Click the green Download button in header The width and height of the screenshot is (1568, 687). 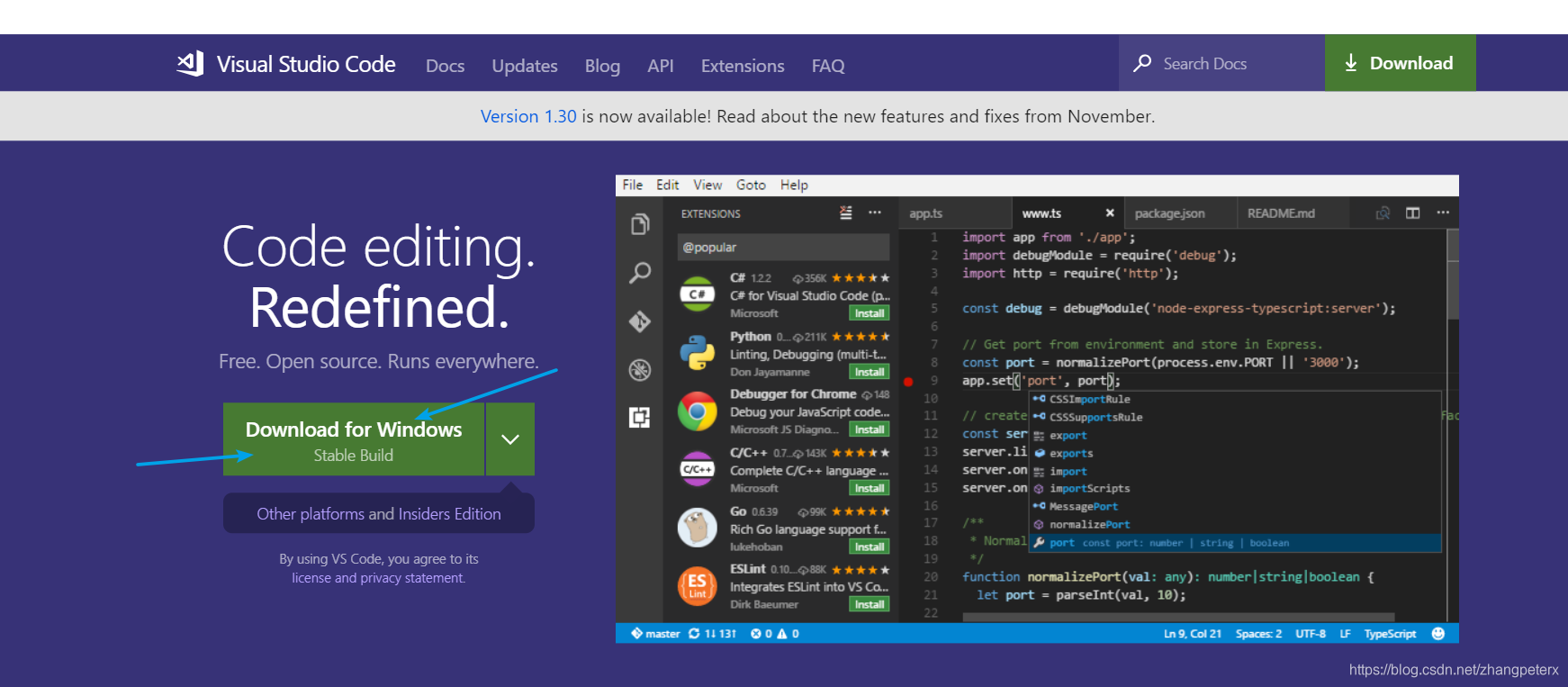click(x=1400, y=63)
